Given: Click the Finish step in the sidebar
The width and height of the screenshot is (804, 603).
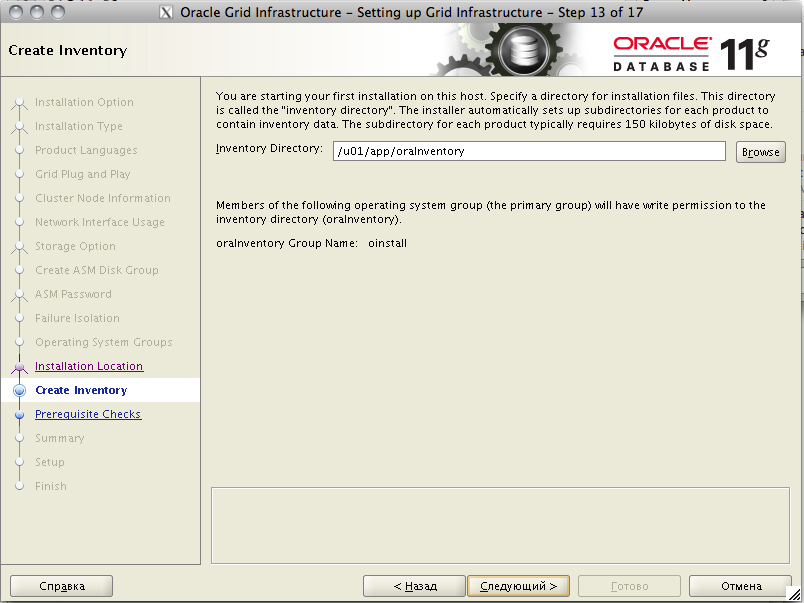Looking at the screenshot, I should click(51, 487).
